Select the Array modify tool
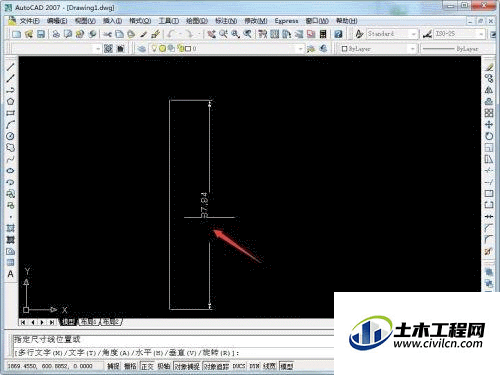Viewport: 500px width, 375px height. (489, 113)
